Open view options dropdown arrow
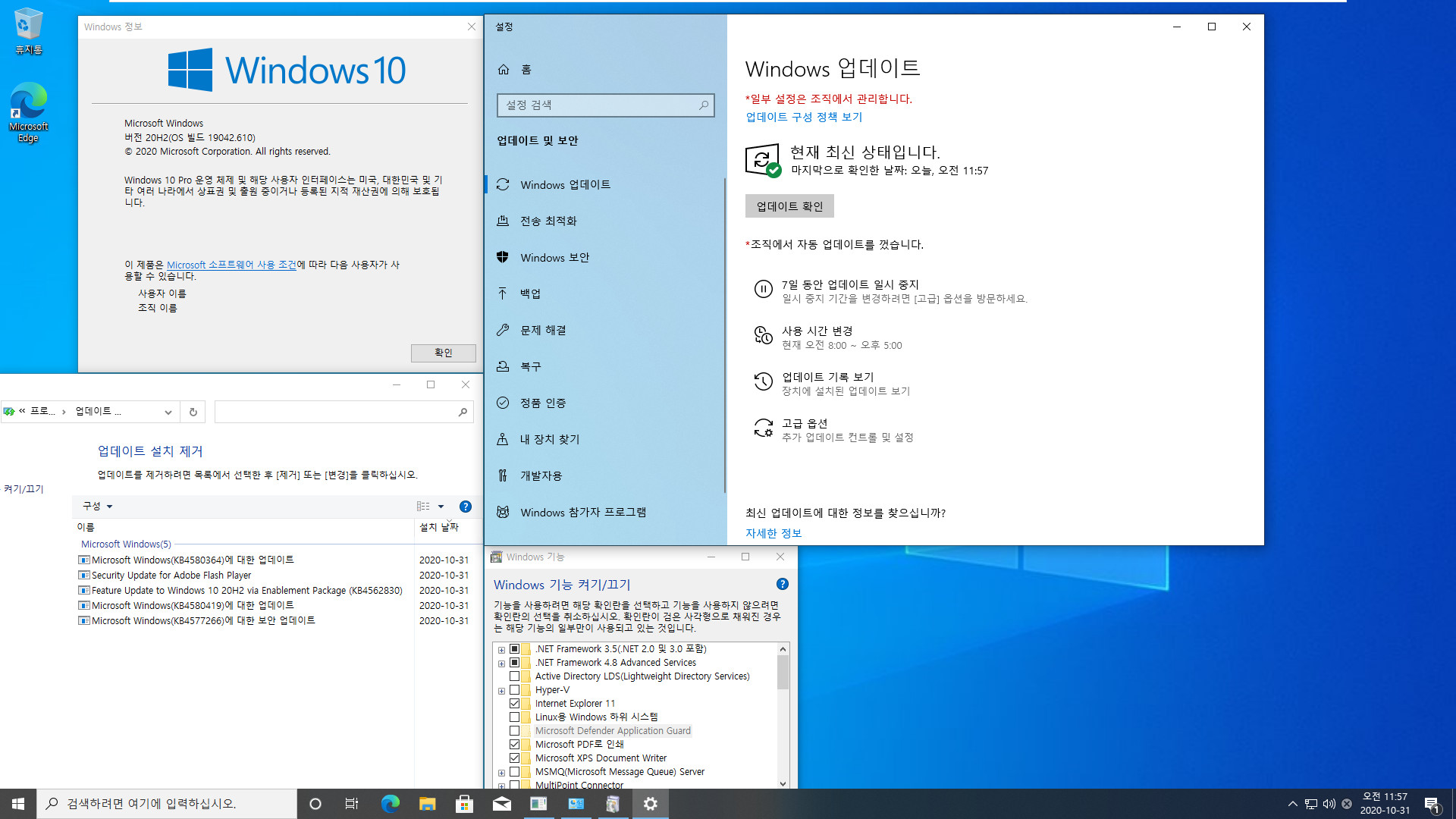 441,507
